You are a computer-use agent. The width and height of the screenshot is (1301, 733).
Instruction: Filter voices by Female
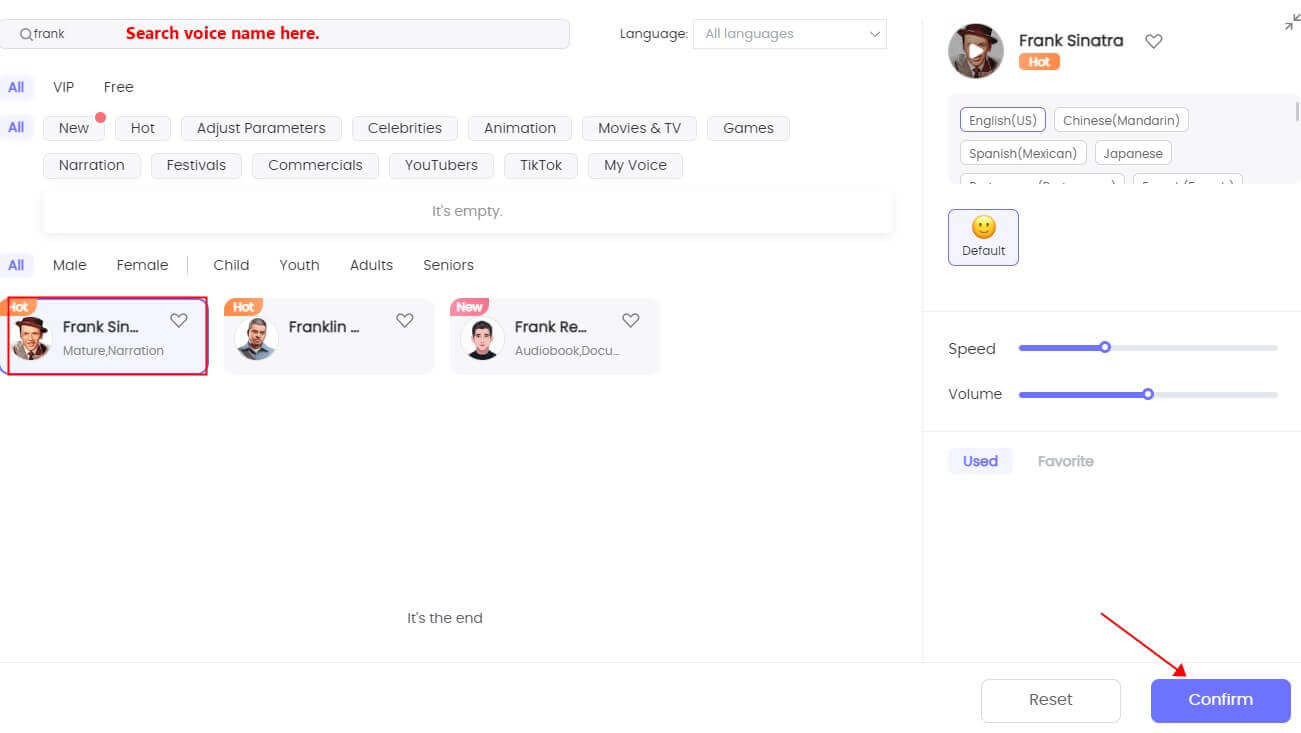pos(142,265)
